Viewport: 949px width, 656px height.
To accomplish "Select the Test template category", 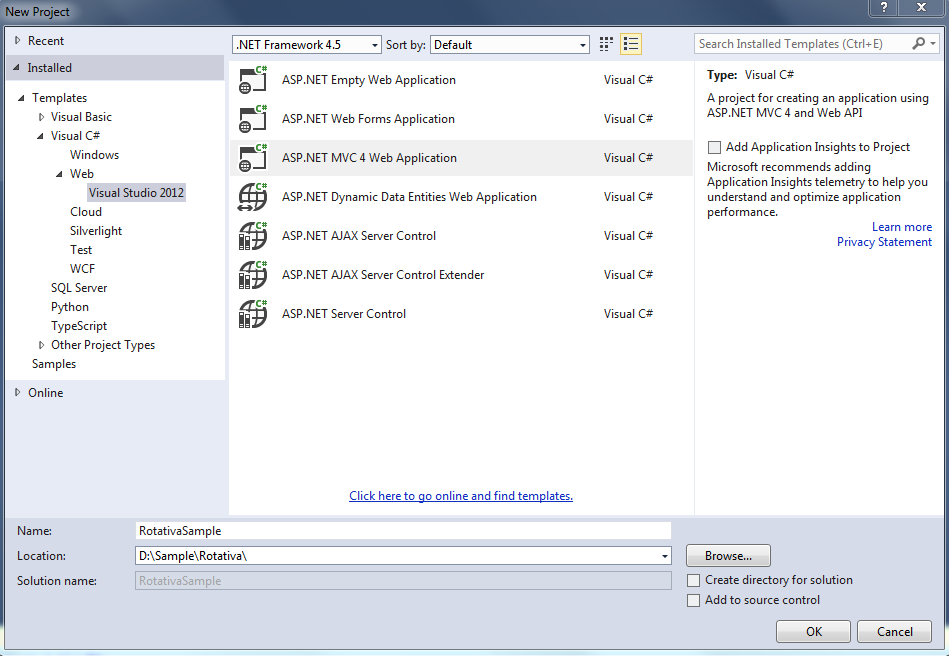I will pyautogui.click(x=81, y=250).
